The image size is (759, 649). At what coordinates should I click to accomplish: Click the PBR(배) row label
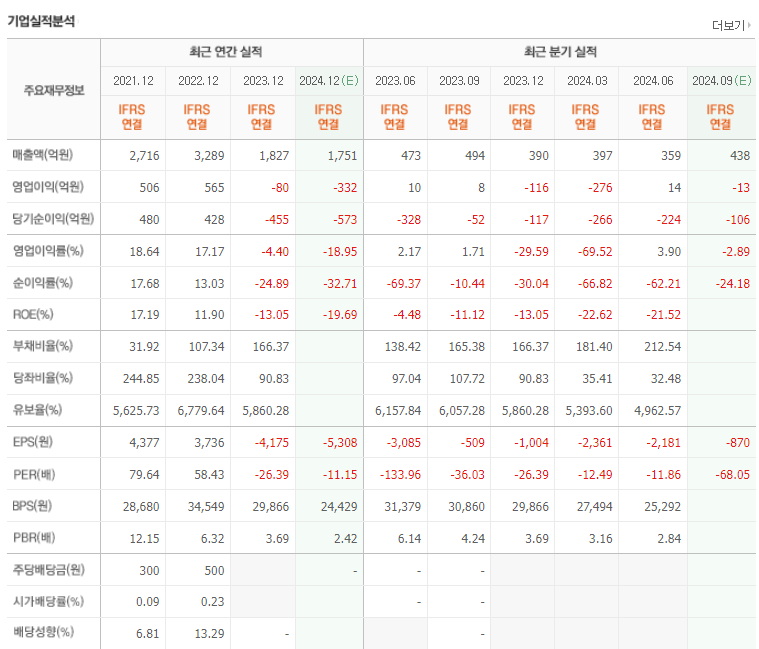coord(34,538)
